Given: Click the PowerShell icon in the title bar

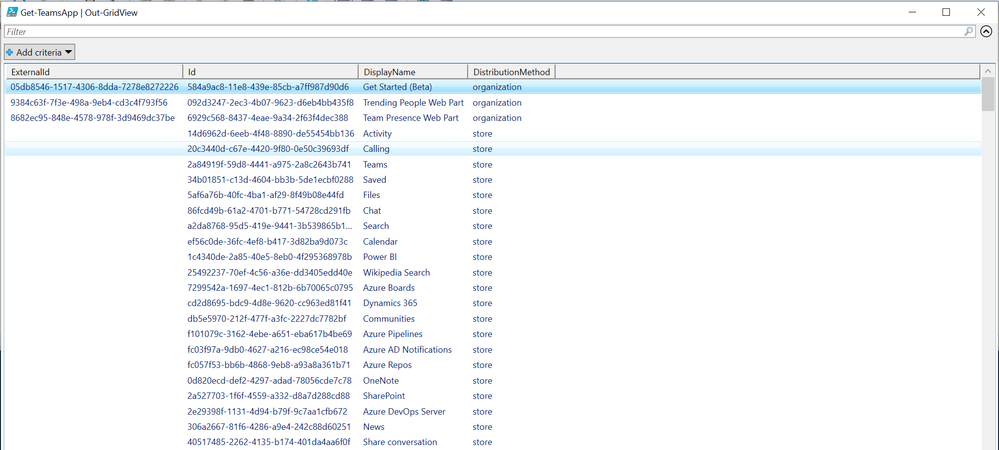Looking at the screenshot, I should [x=11, y=11].
